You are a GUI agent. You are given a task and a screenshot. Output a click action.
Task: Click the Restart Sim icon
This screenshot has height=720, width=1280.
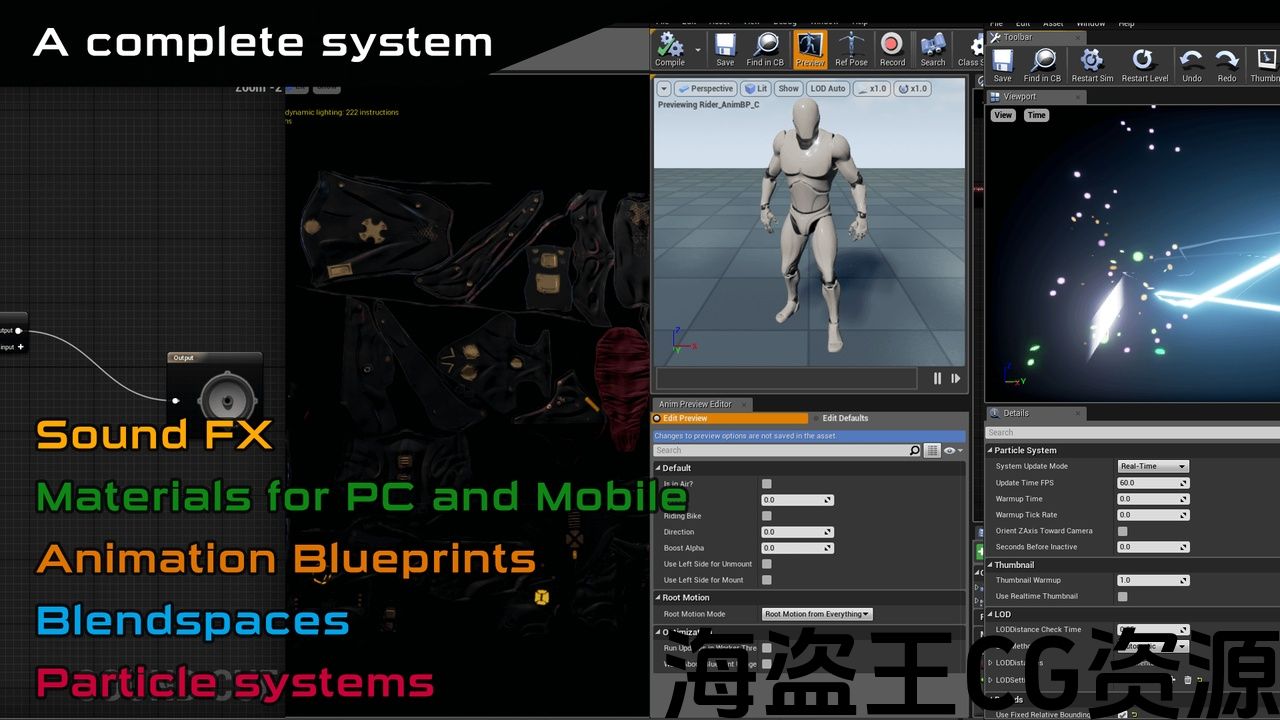click(1092, 63)
